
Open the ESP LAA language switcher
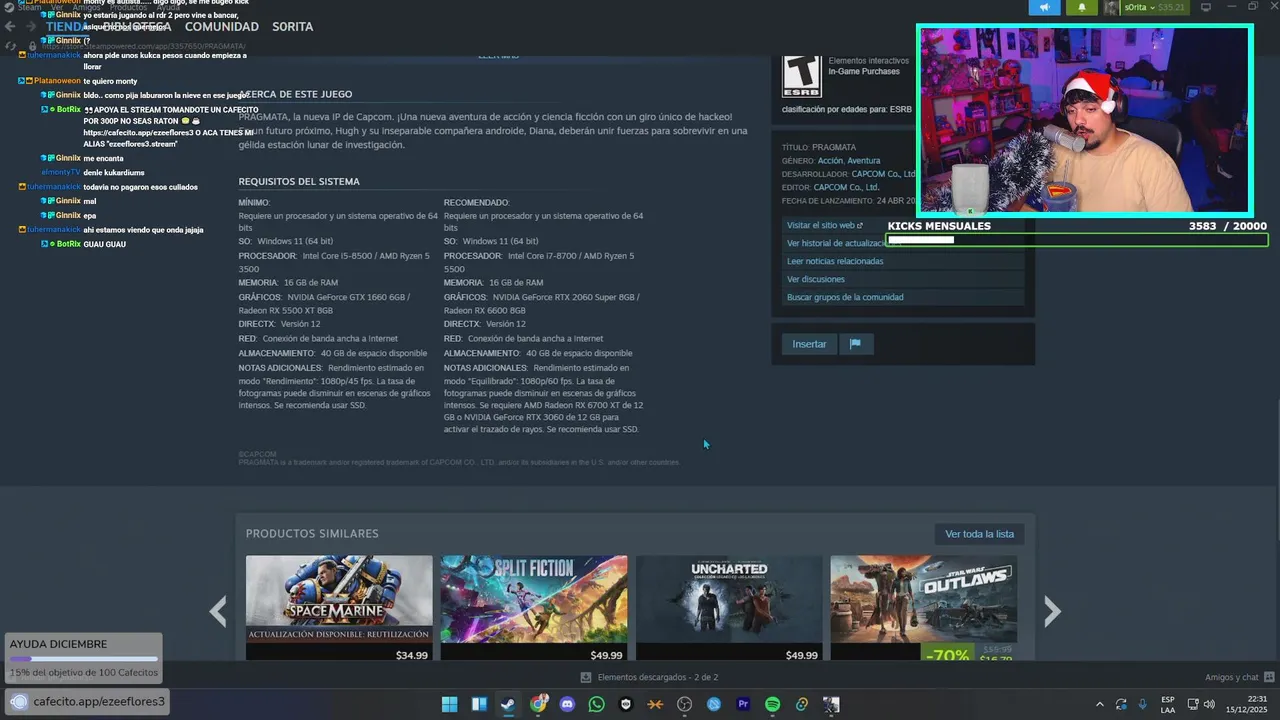pos(1168,704)
